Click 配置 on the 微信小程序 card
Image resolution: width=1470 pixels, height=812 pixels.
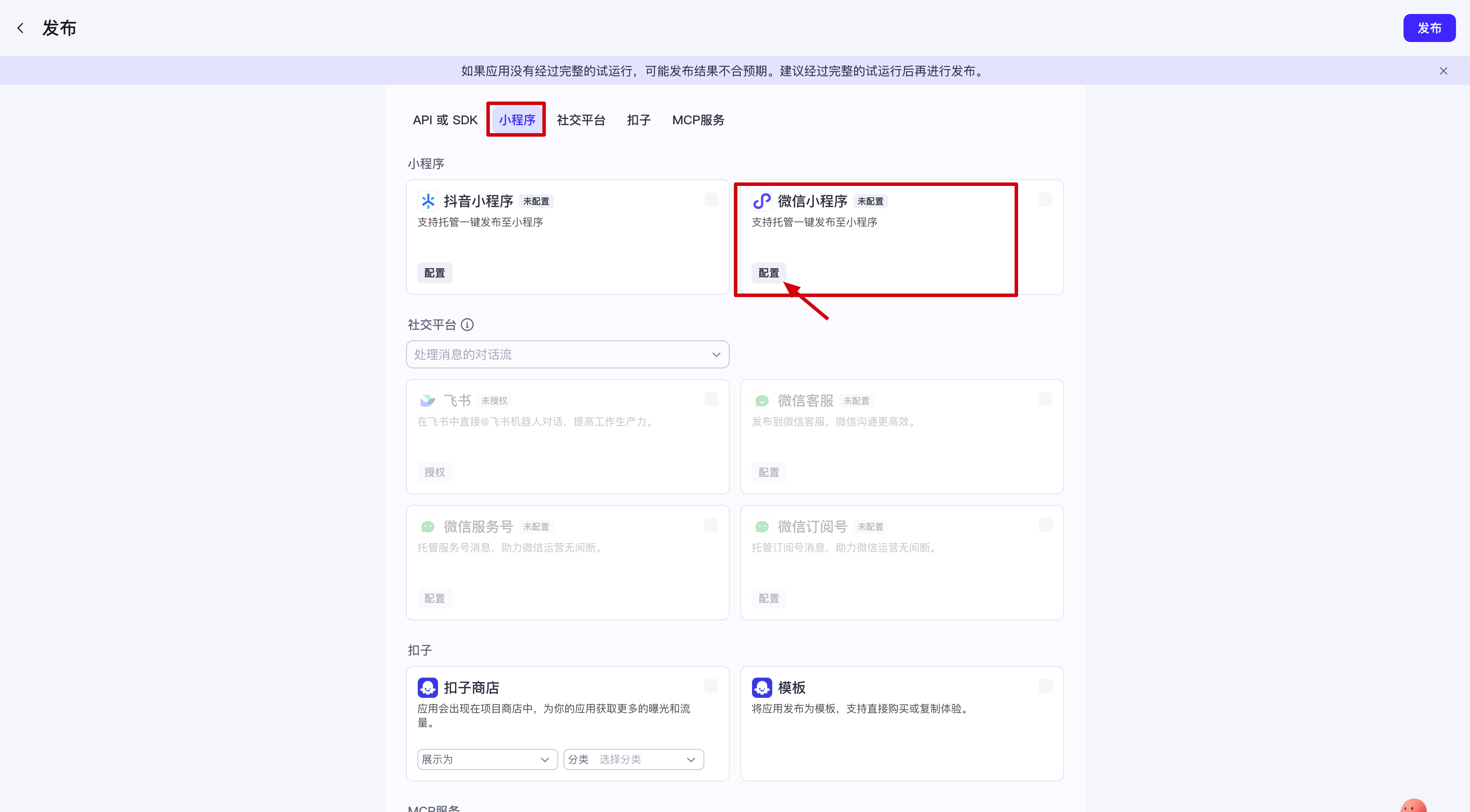coord(768,273)
